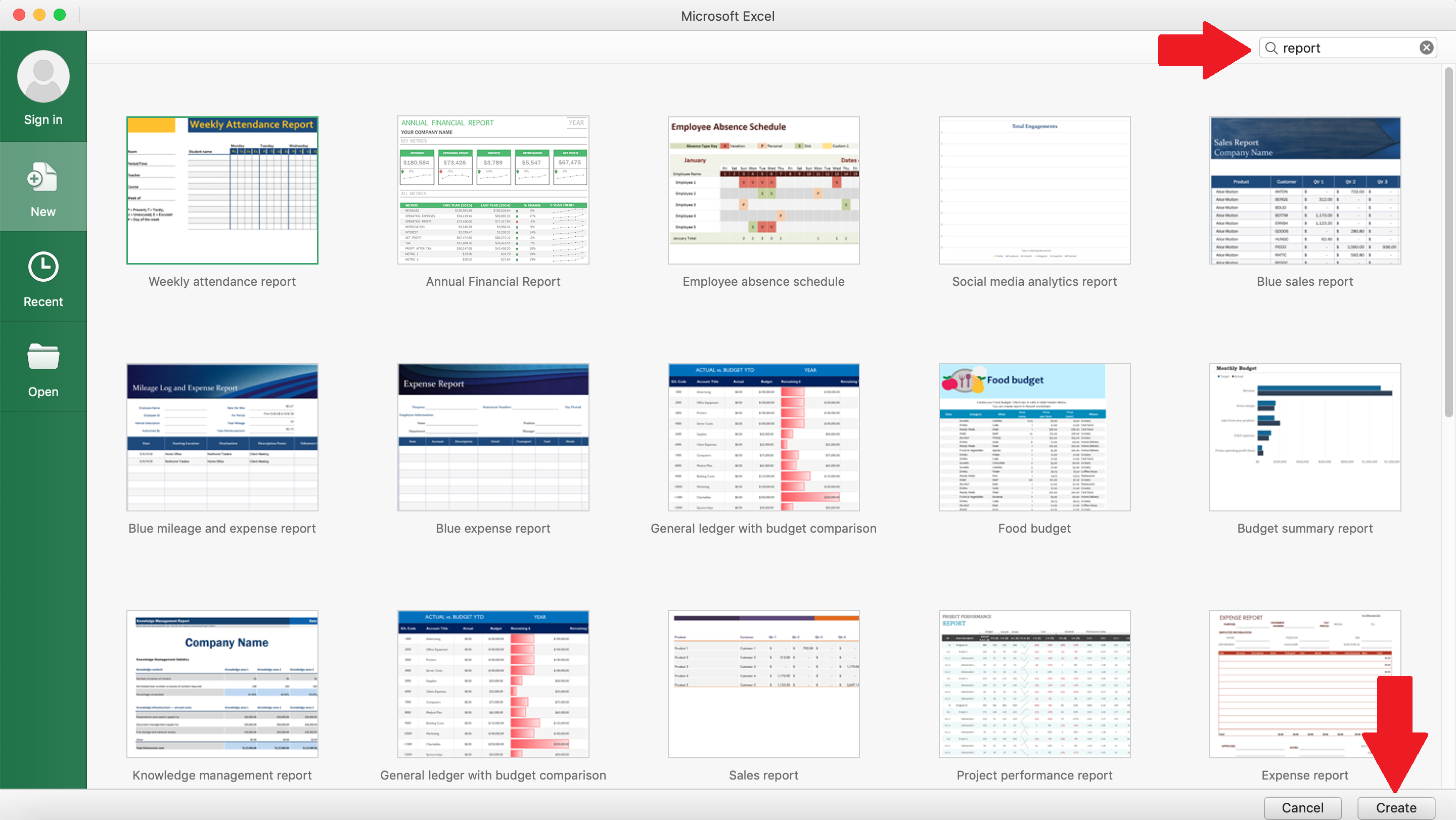Click the Create button
Viewport: 1456px width, 820px height.
tap(1397, 807)
